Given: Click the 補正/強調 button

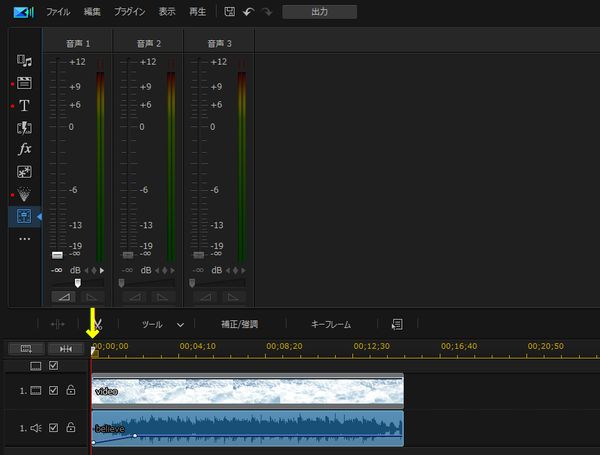Looking at the screenshot, I should 240,325.
